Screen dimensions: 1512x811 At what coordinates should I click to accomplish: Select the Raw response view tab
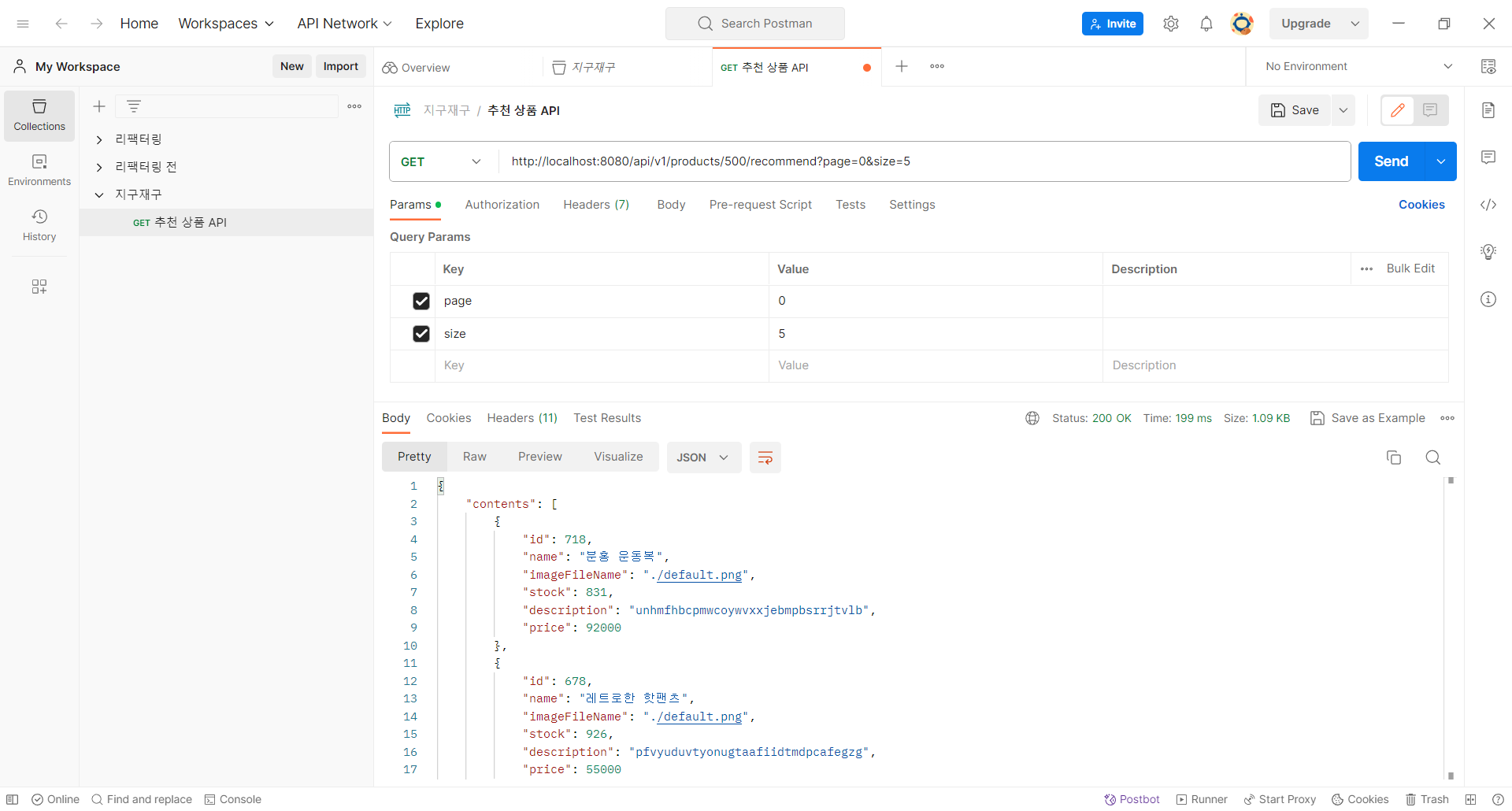[x=474, y=457]
